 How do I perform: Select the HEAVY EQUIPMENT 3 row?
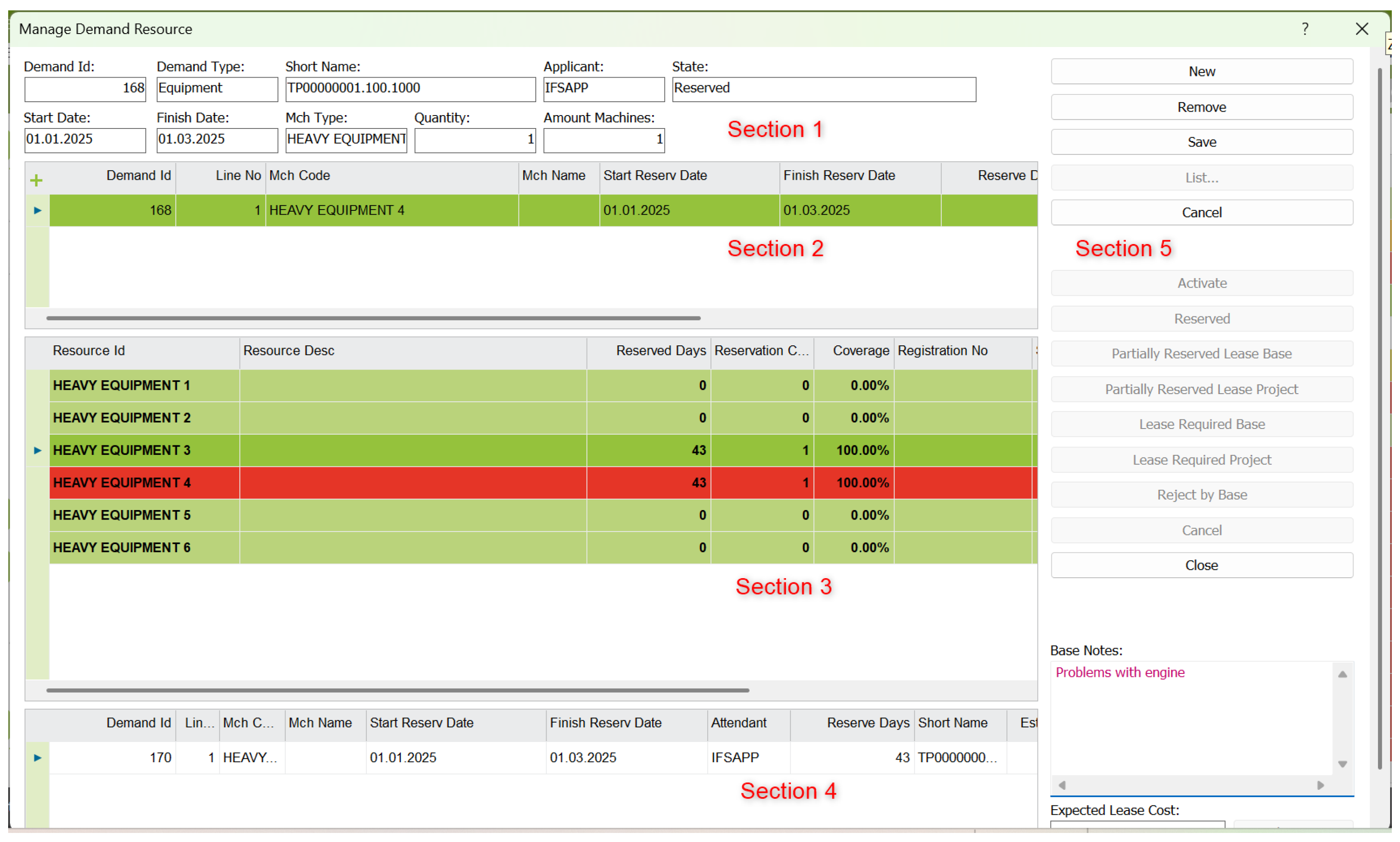point(543,451)
